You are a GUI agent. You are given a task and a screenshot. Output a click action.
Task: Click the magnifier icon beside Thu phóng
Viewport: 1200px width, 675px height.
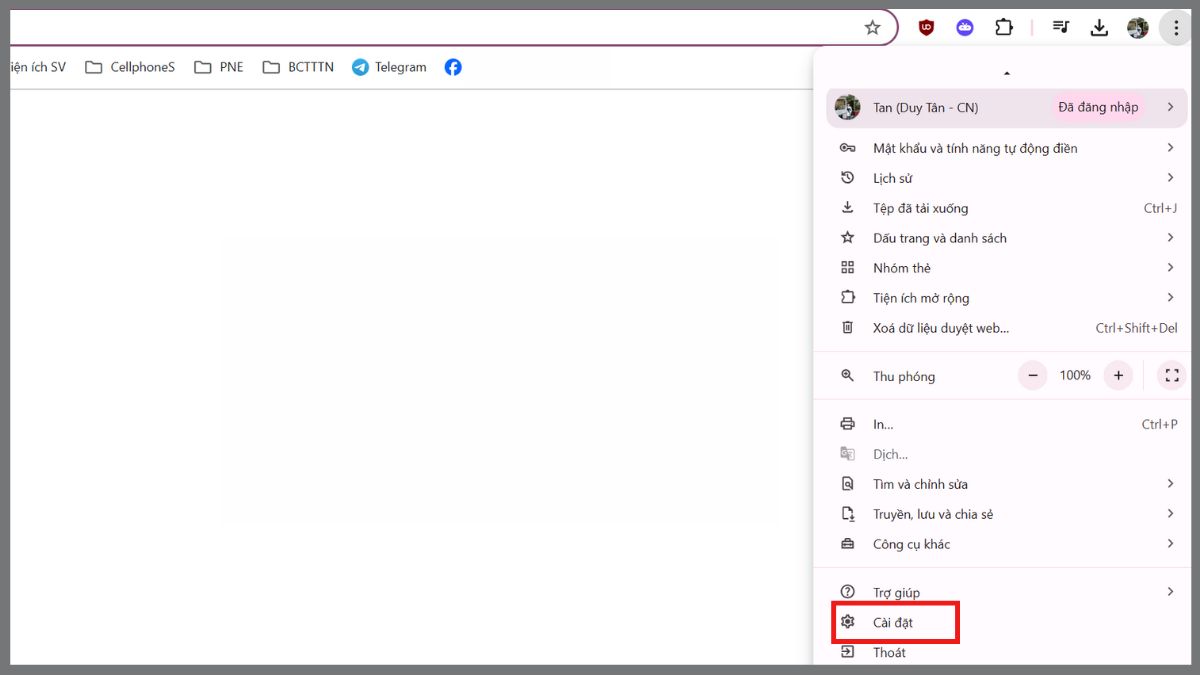pos(847,376)
